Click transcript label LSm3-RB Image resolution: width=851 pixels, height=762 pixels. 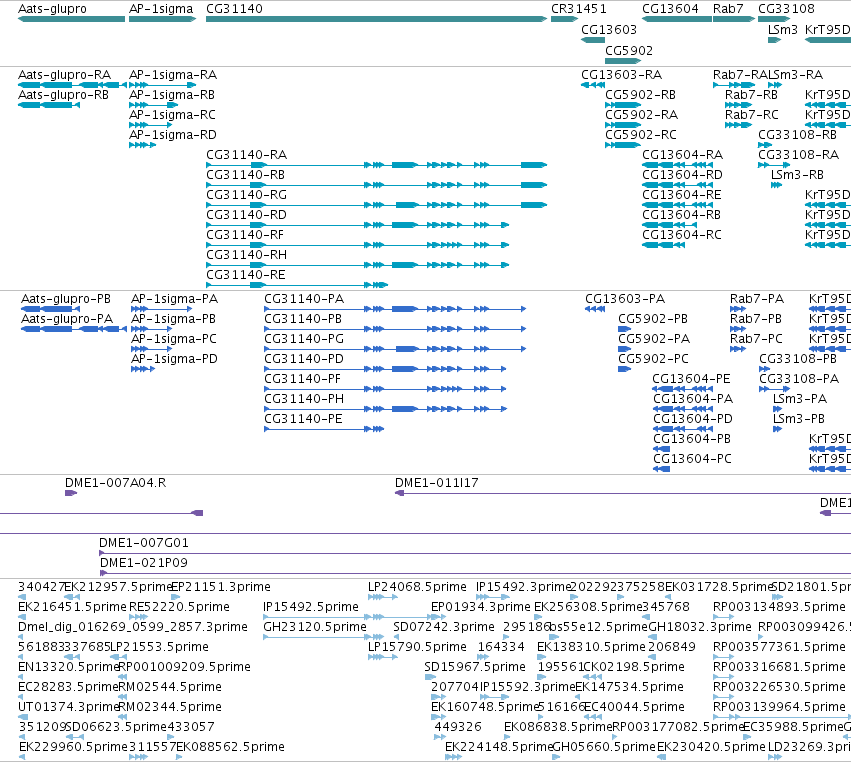[x=797, y=175]
